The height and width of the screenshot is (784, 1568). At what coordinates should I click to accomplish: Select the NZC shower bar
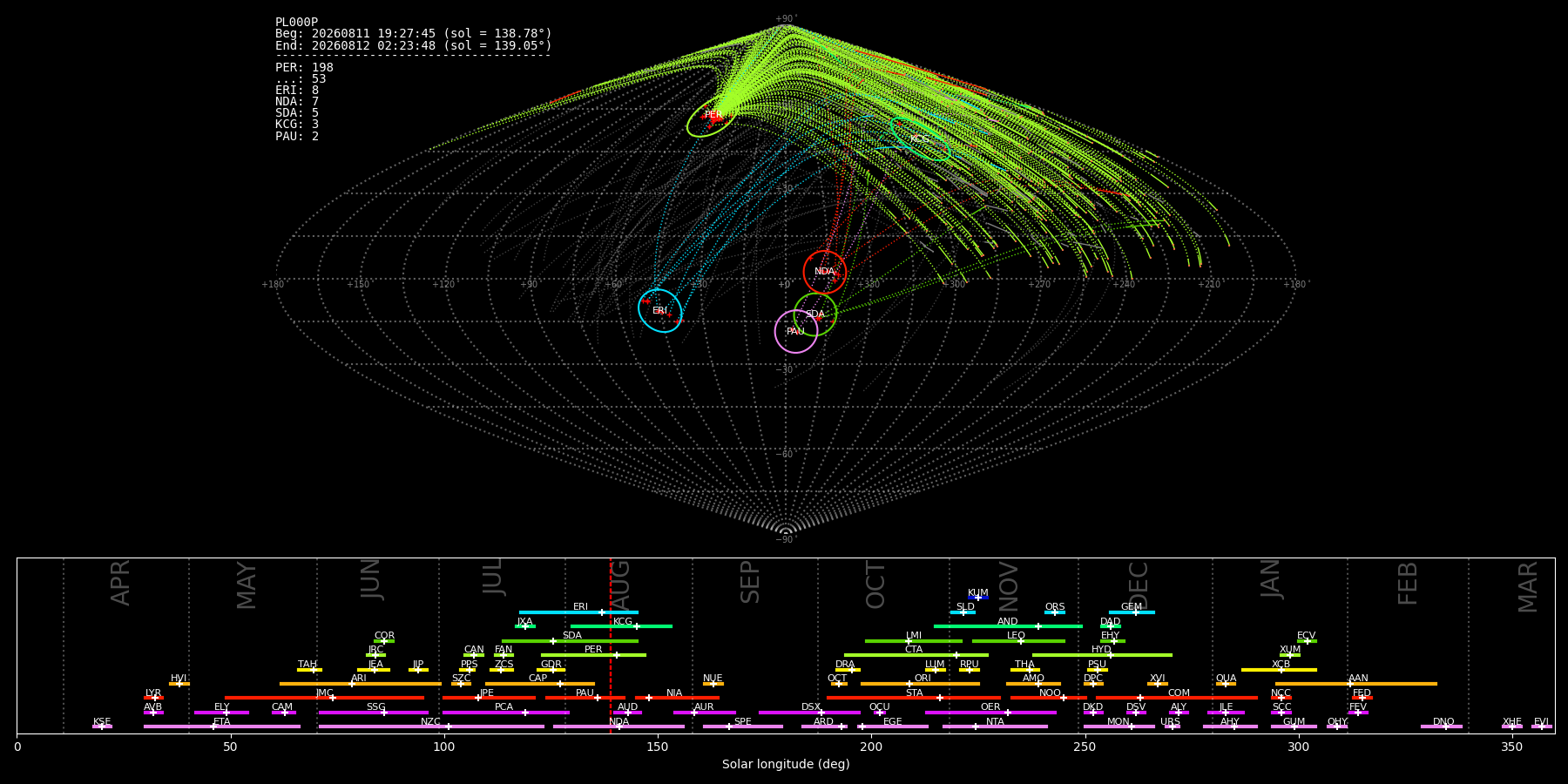[x=431, y=727]
